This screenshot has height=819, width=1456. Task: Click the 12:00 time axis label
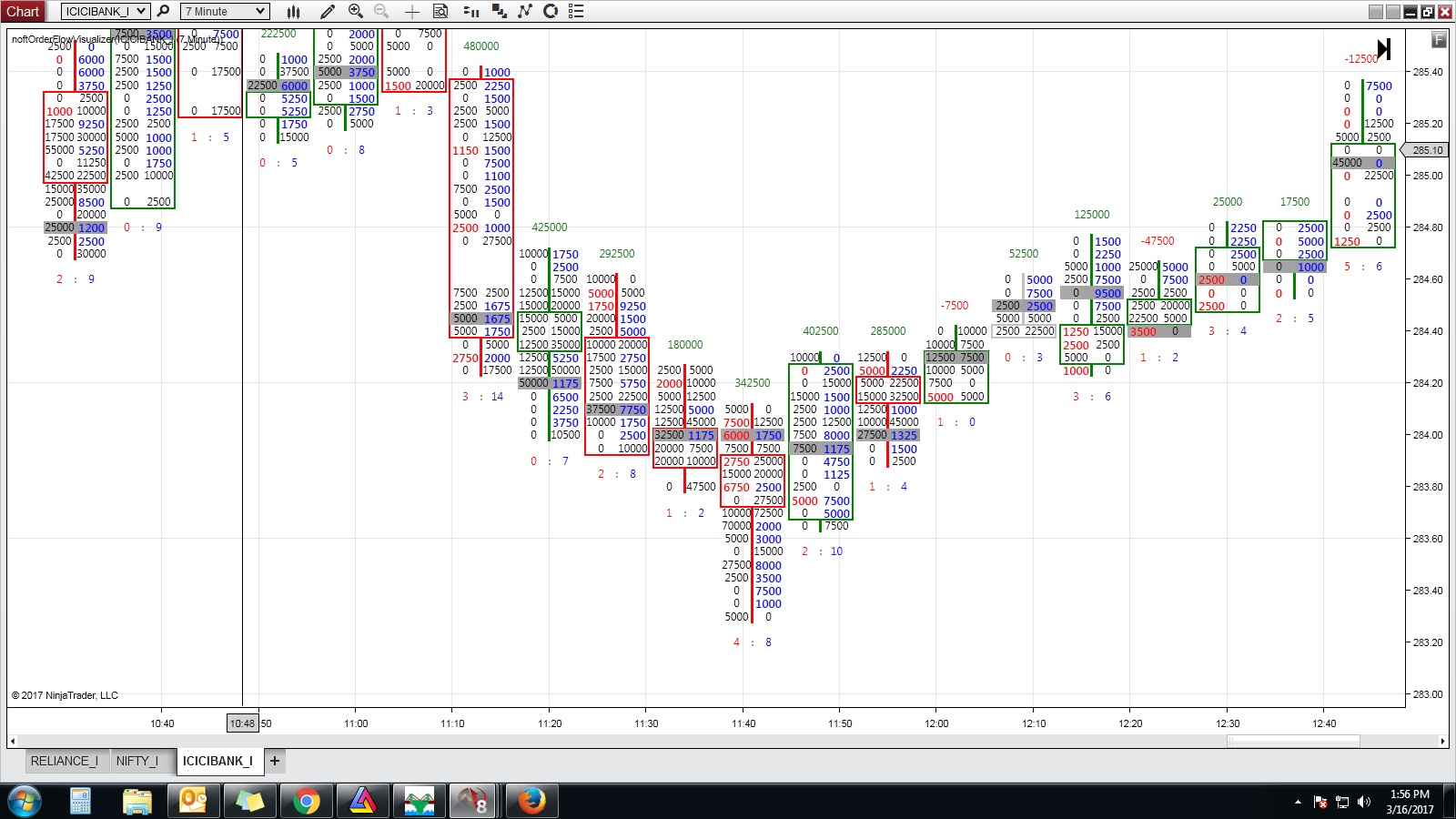(x=936, y=723)
